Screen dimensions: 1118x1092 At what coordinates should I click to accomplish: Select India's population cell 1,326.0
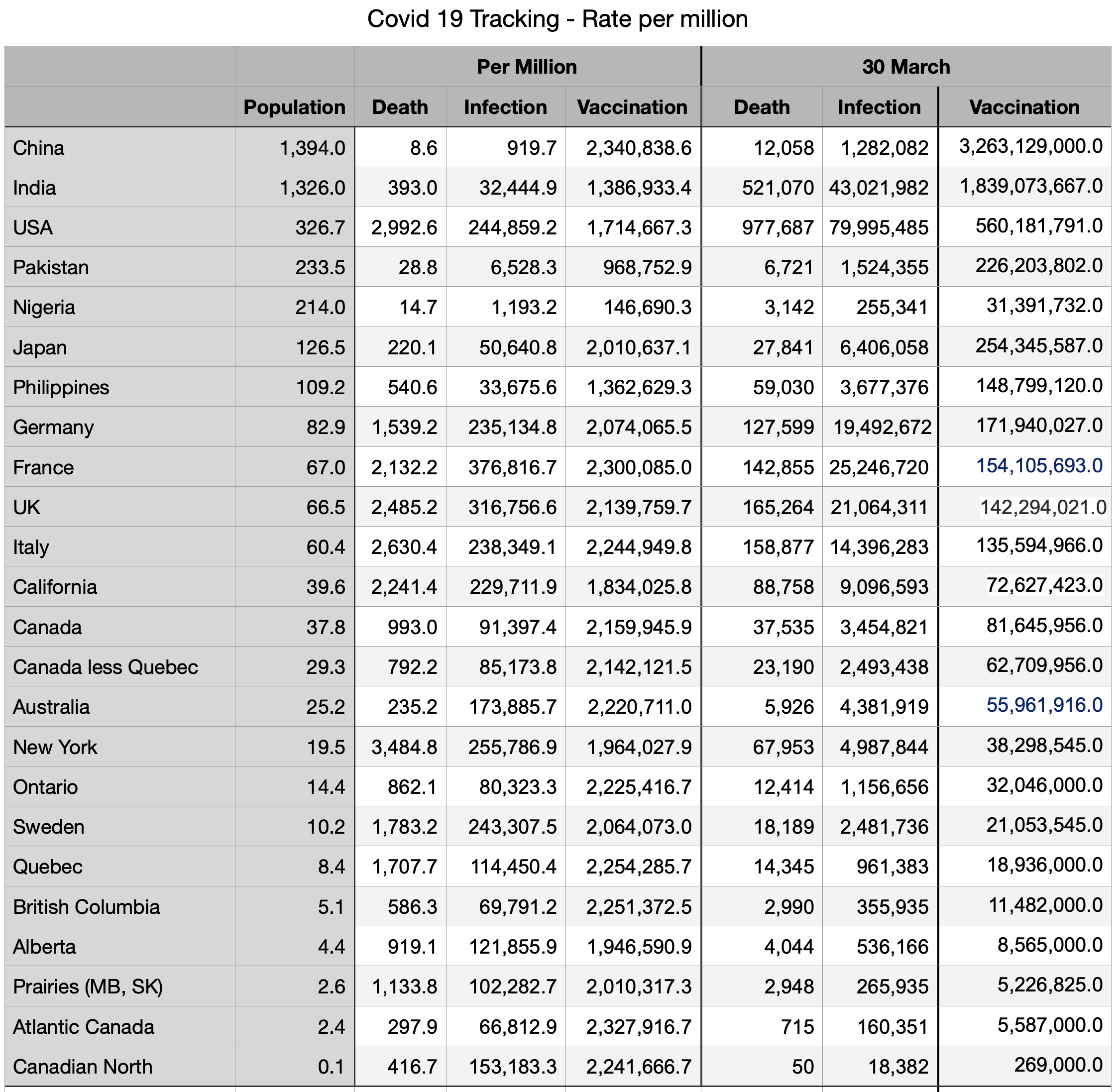tap(312, 188)
